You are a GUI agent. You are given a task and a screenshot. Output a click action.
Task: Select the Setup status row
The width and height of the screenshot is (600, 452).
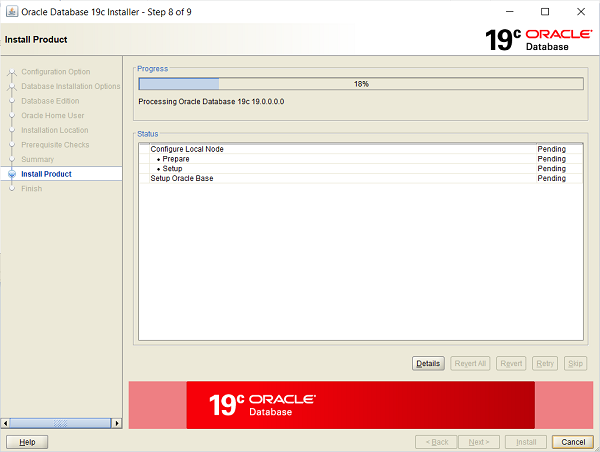click(x=361, y=168)
